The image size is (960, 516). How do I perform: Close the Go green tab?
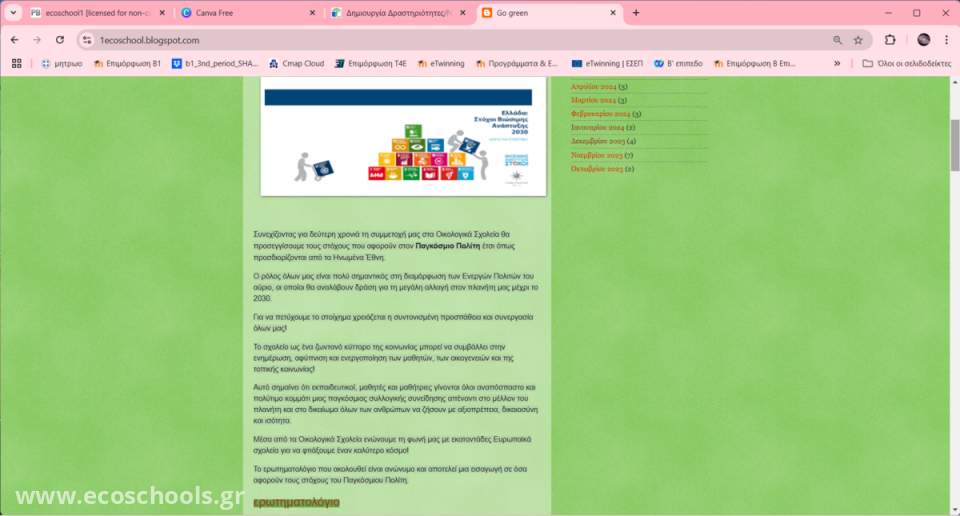coord(613,13)
